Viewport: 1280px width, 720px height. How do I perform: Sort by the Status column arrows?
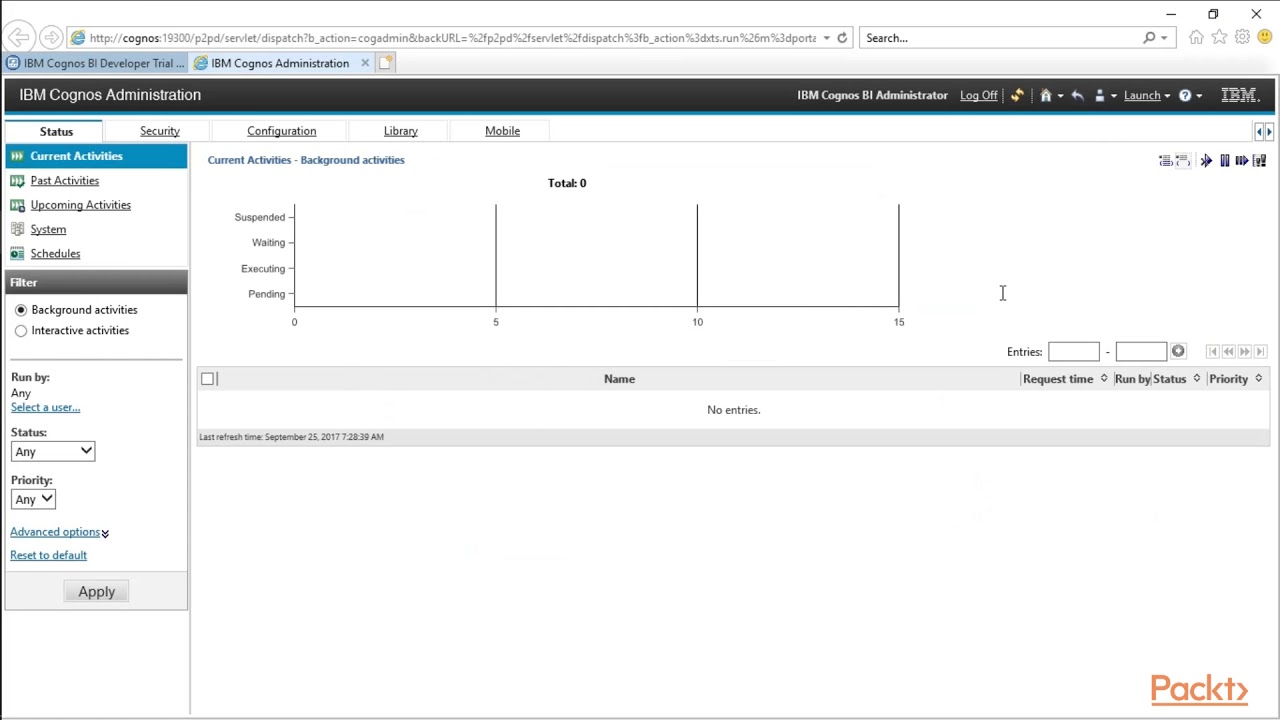tap(1196, 379)
